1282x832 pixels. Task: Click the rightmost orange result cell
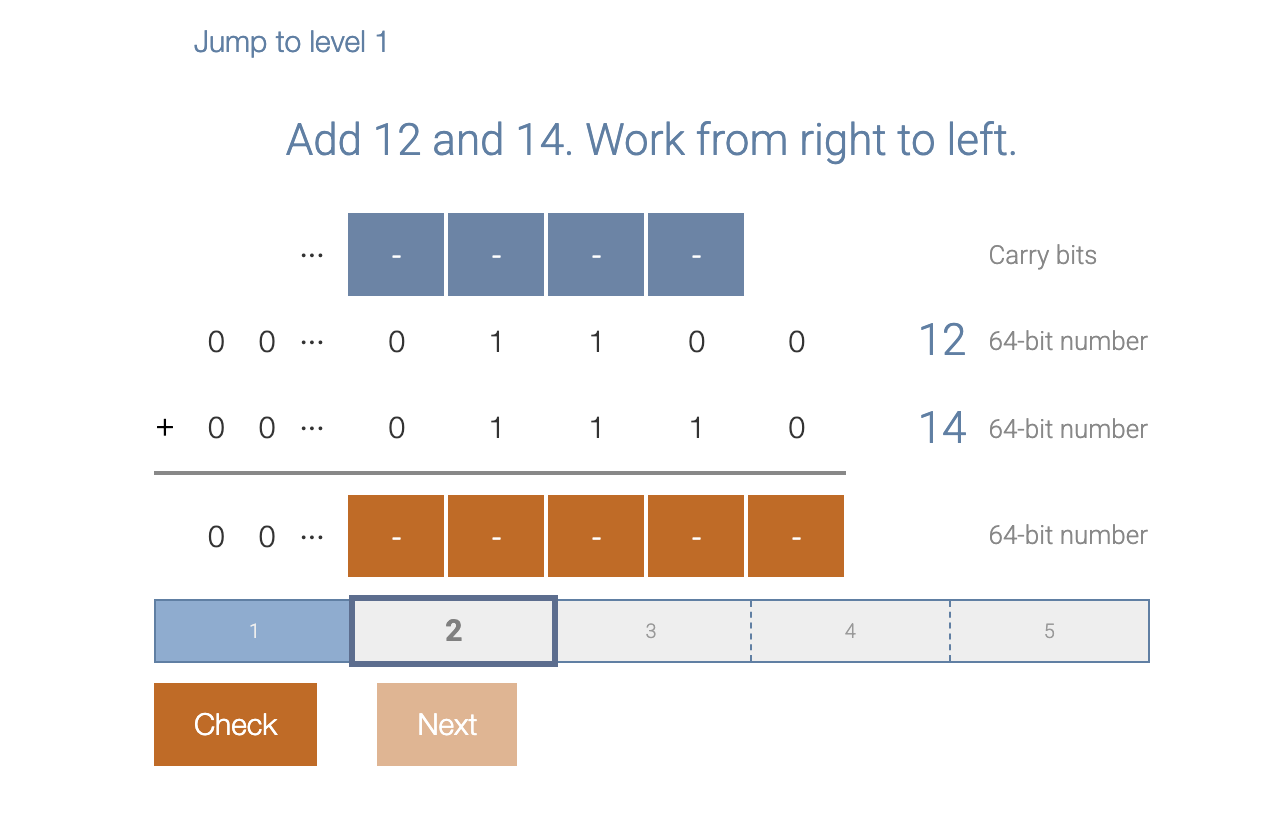tap(795, 536)
